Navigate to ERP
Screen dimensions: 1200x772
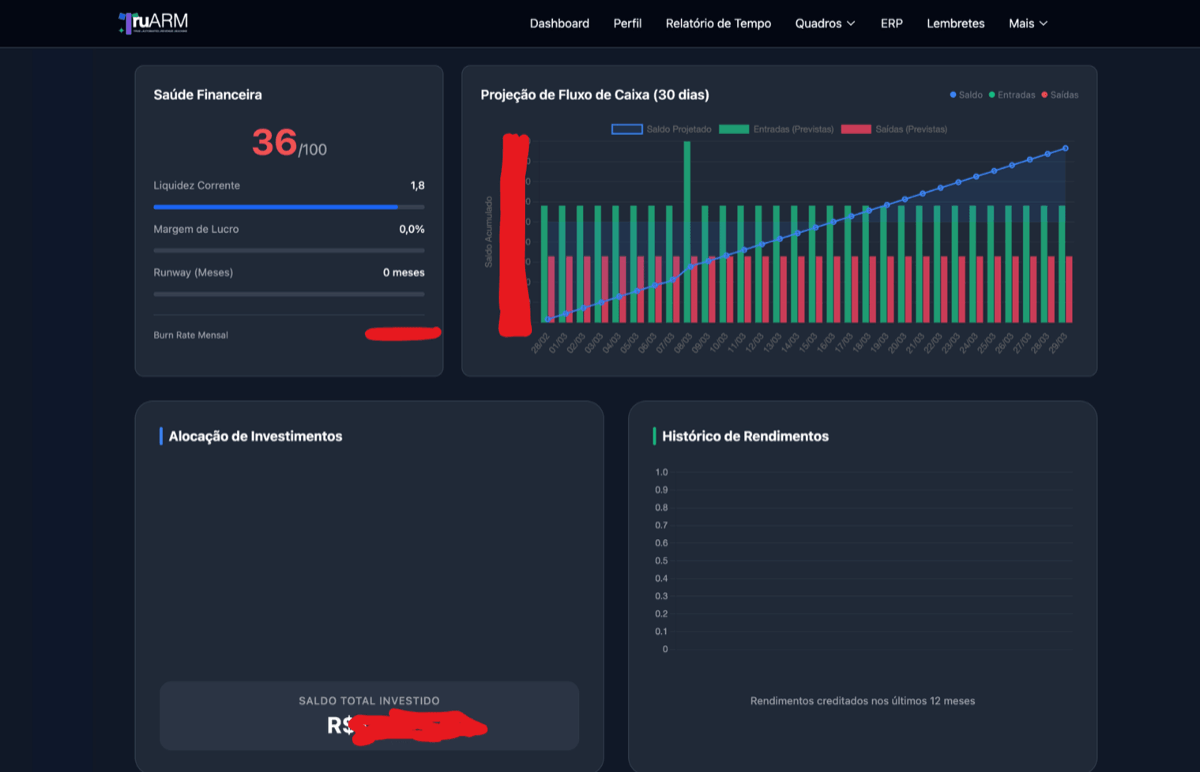click(891, 23)
